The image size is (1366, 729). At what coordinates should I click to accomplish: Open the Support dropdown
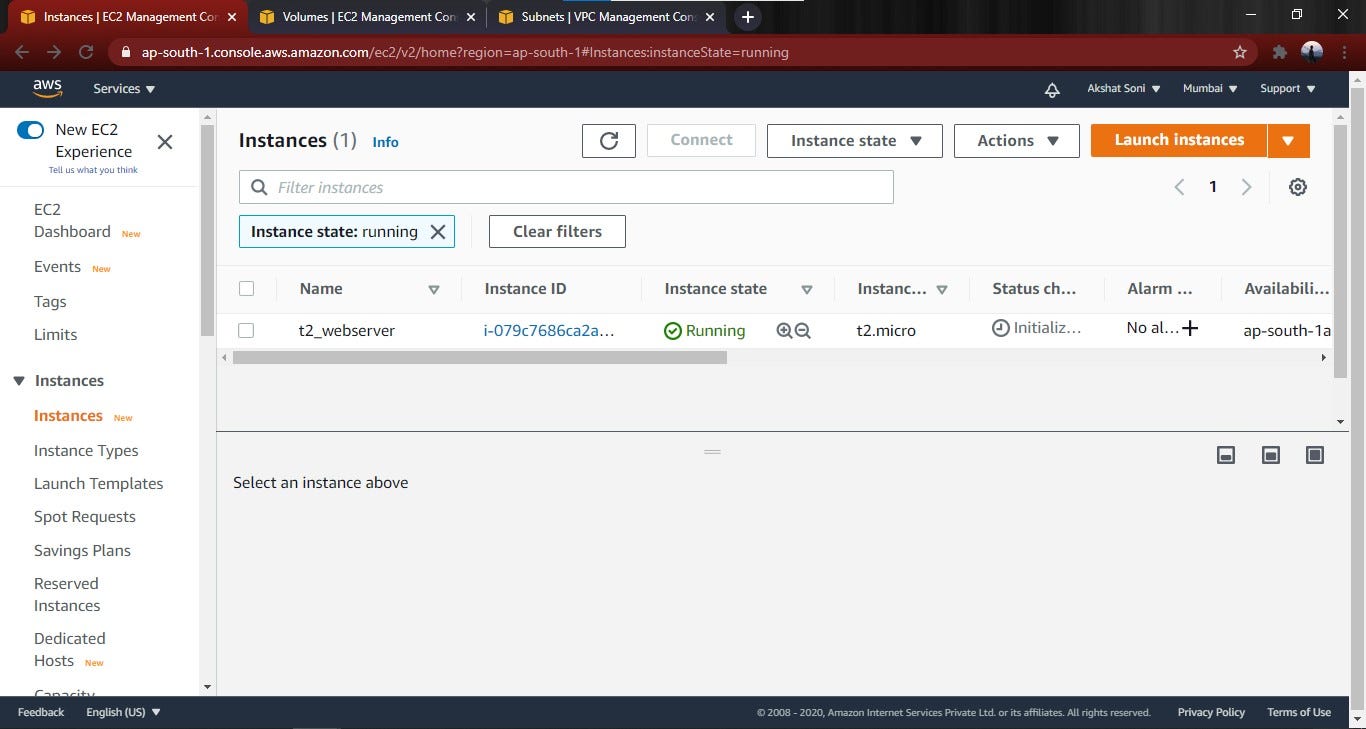pos(1288,89)
